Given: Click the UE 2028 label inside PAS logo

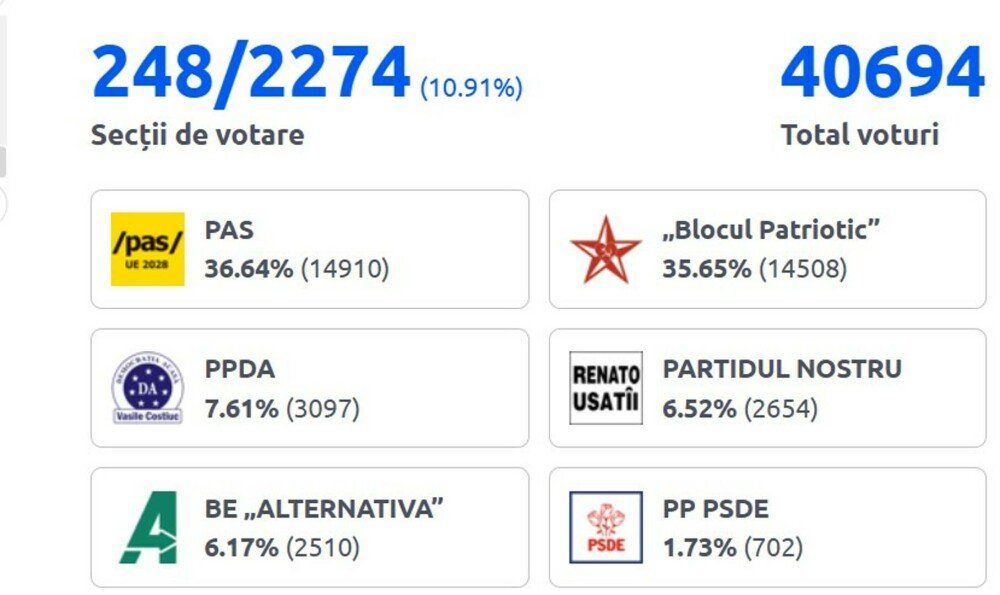Looking at the screenshot, I should 146,265.
